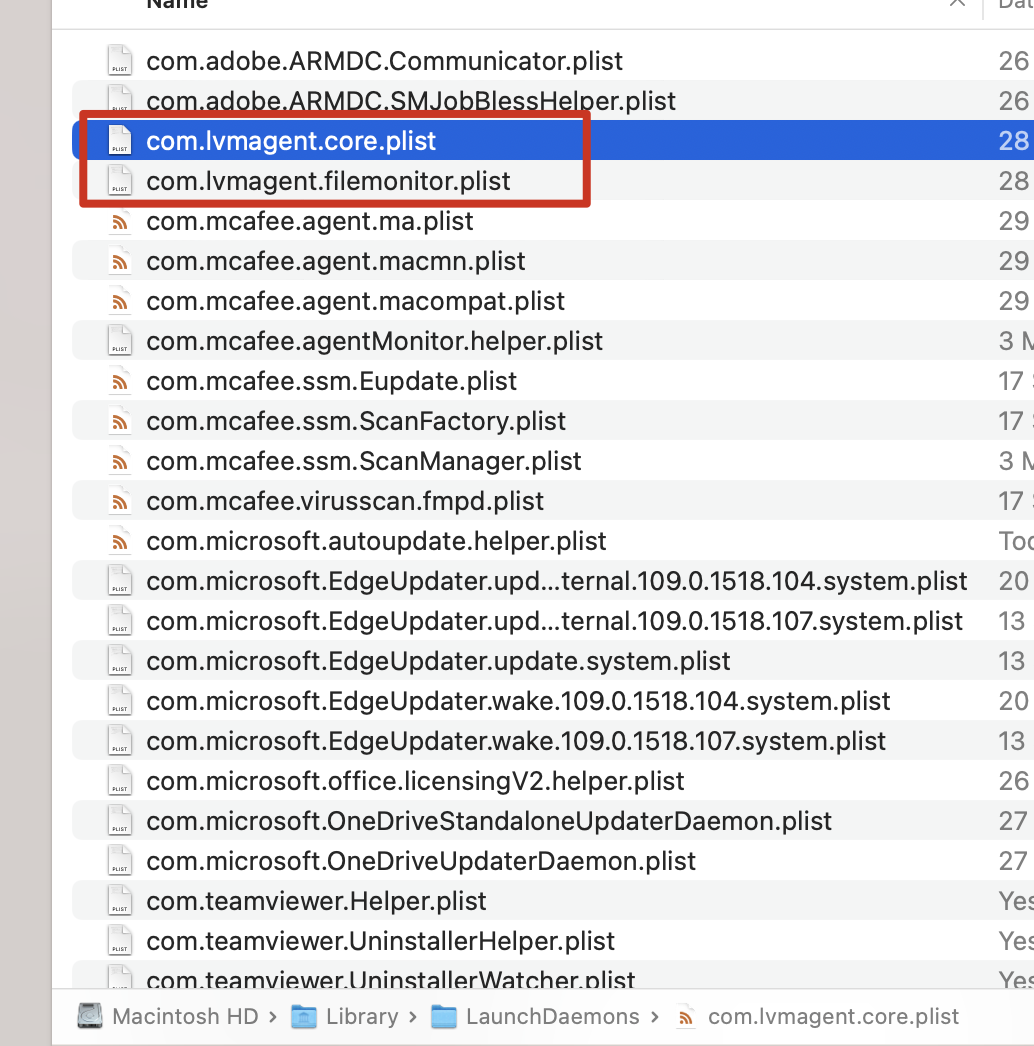Click feed icon of com.mcafee.agent.ma.plist
This screenshot has height=1046, width=1034.
[x=120, y=222]
